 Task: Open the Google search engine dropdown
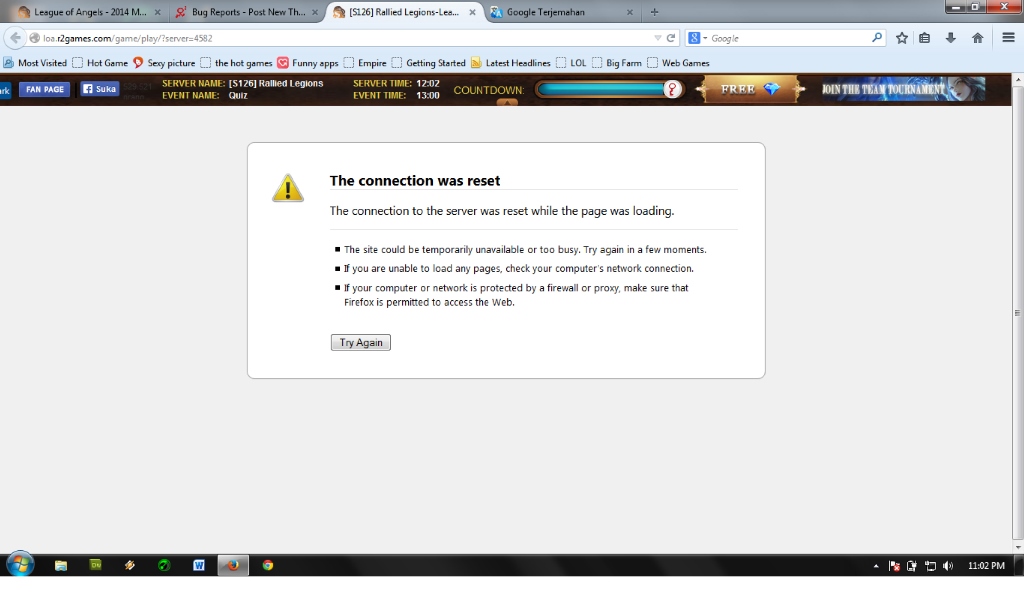[x=697, y=38]
